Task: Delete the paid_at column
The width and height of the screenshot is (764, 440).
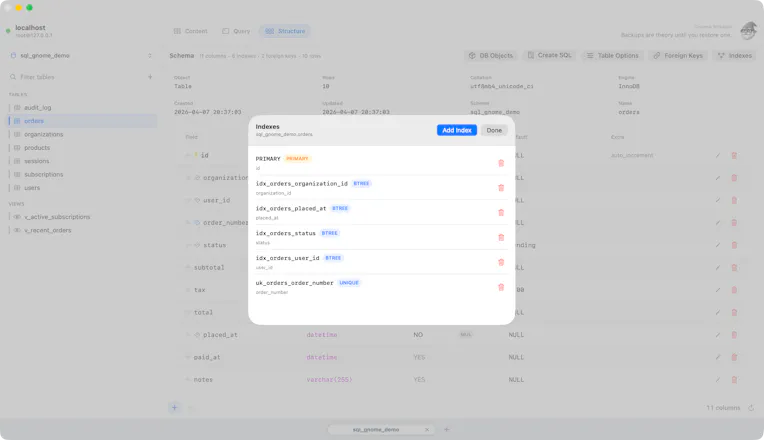Action: click(734, 357)
